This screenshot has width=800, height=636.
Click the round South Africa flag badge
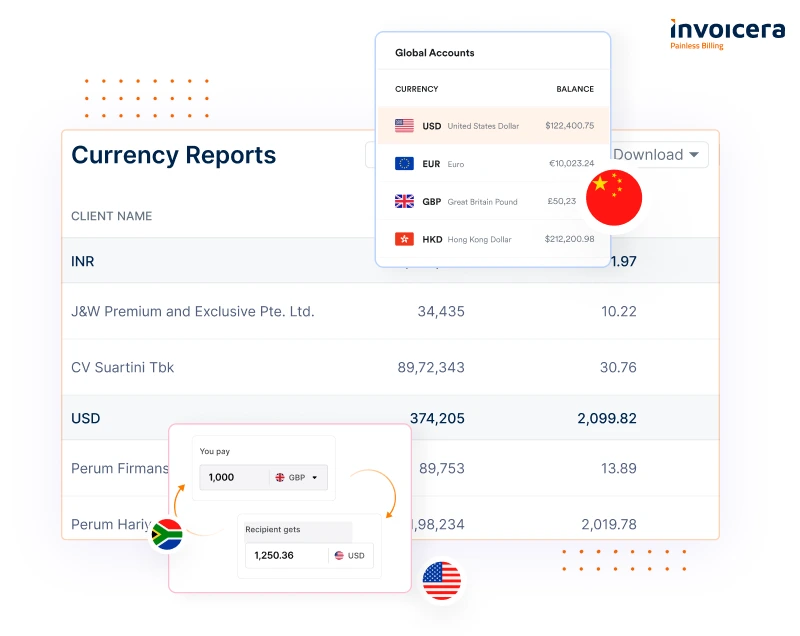(167, 534)
